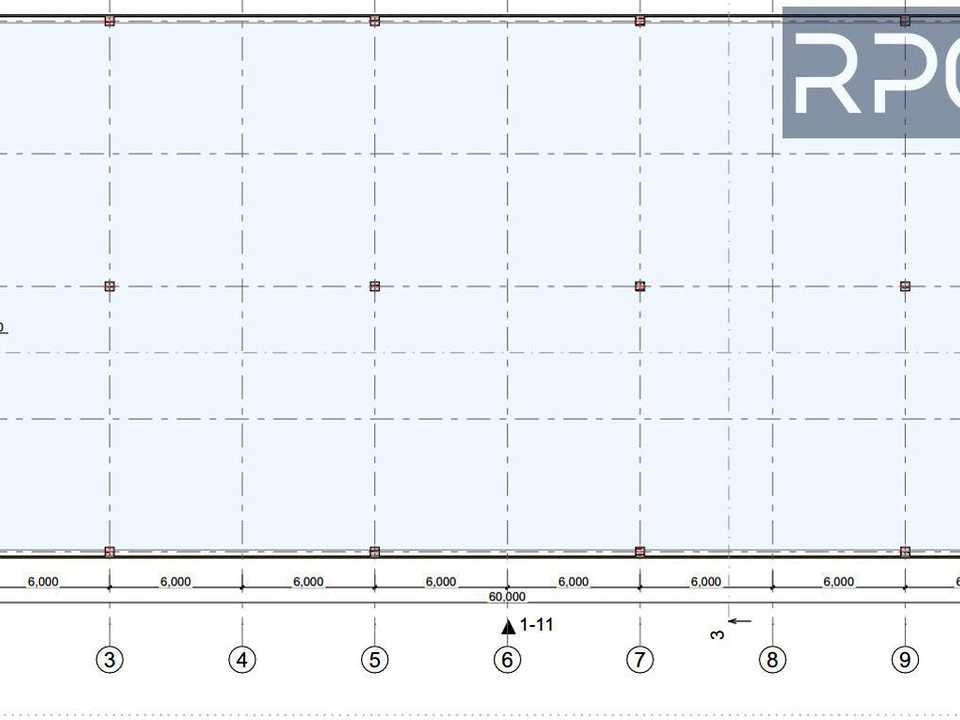Viewport: 960px width, 720px height.
Task: Select 6,000 dimension between grids 3 and 4
Action: [x=176, y=581]
